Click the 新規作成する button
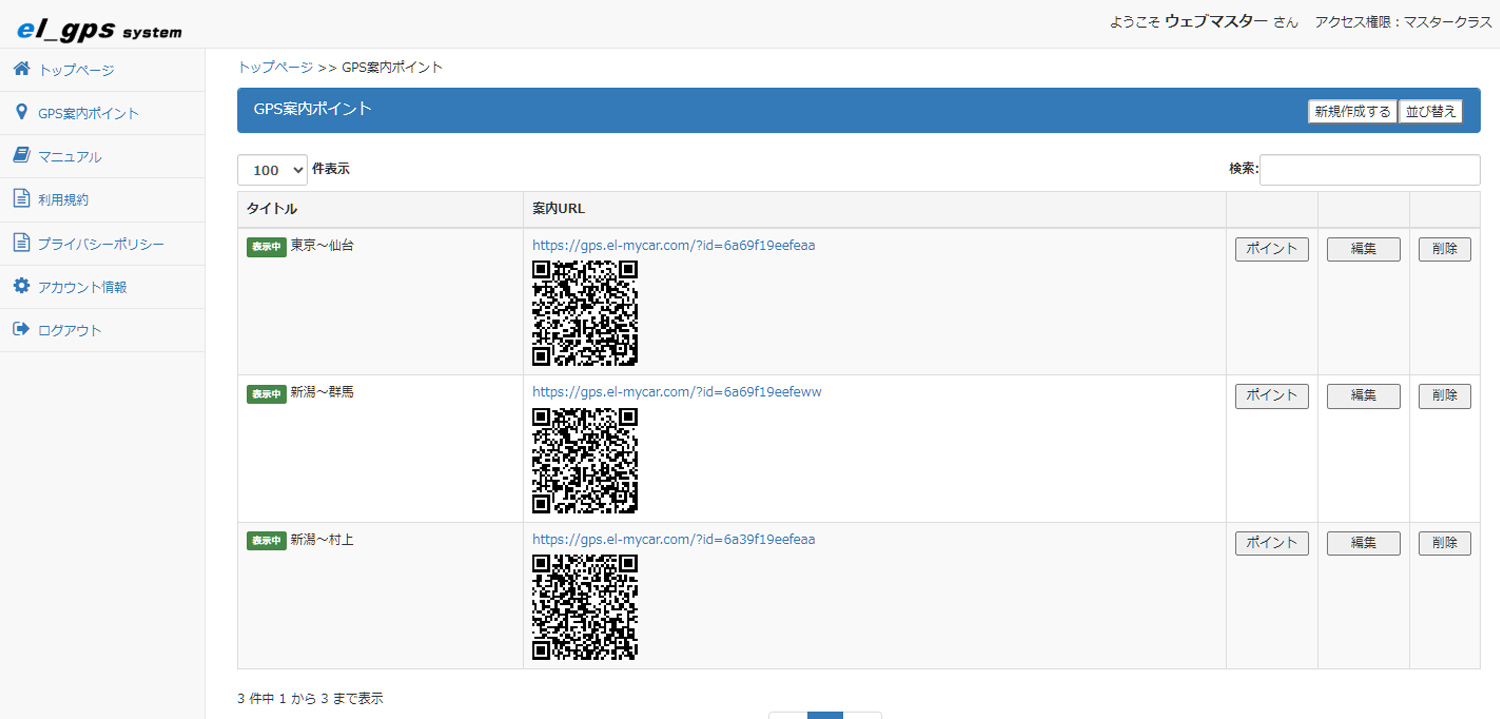This screenshot has width=1500, height=719. point(1352,111)
